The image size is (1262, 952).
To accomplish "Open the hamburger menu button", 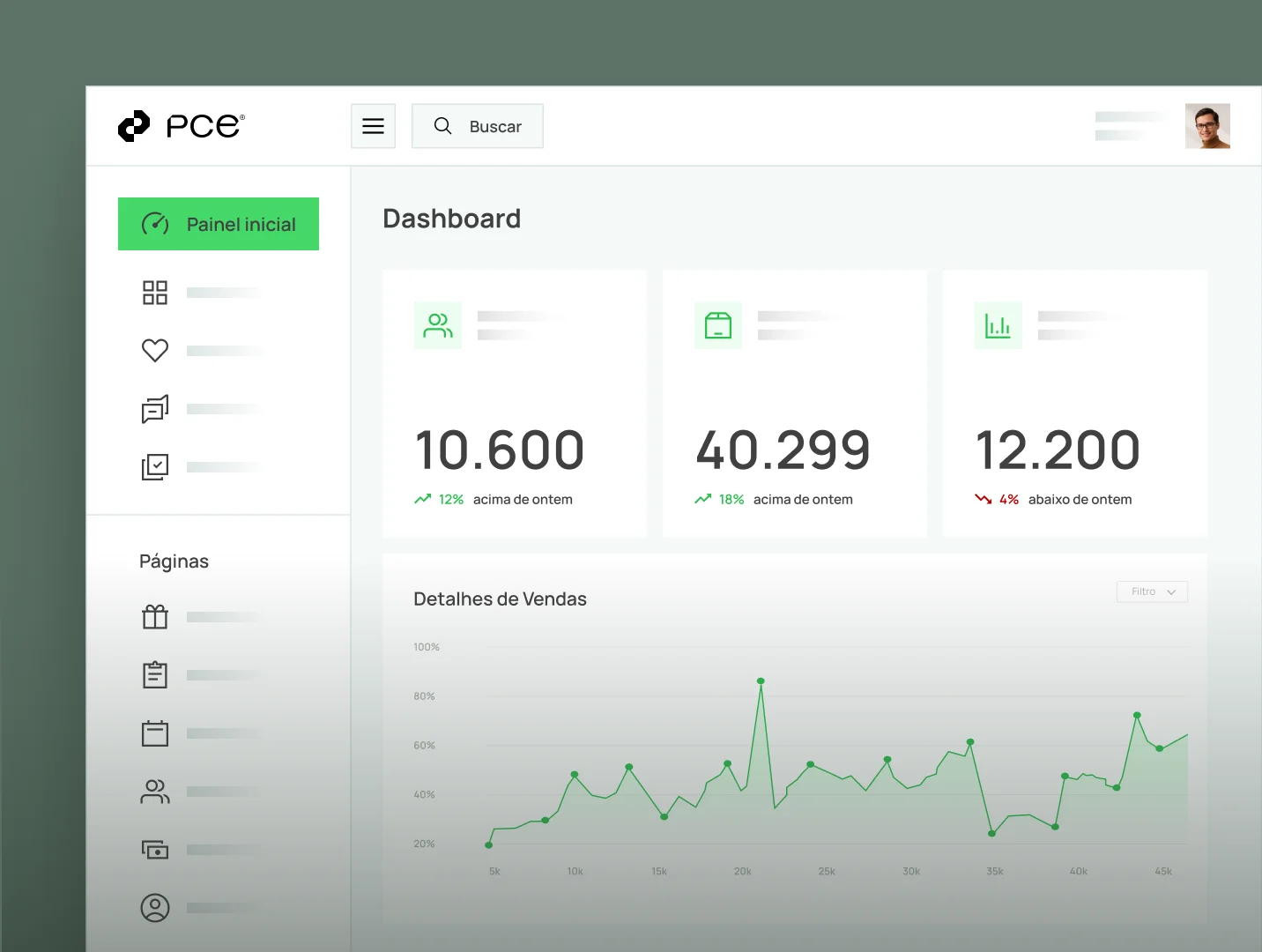I will [x=373, y=126].
